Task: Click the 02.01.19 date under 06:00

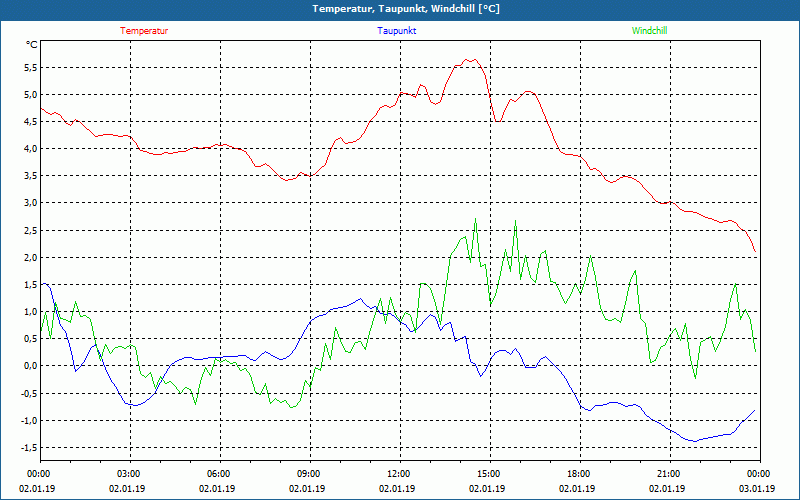Action: [217, 488]
